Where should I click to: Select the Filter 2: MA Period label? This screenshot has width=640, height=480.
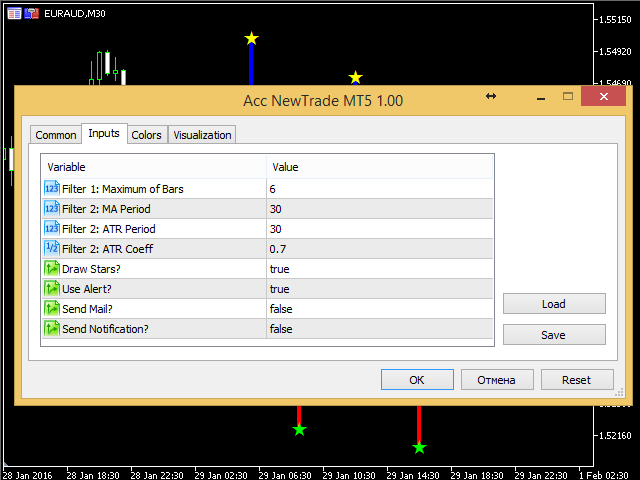[107, 209]
